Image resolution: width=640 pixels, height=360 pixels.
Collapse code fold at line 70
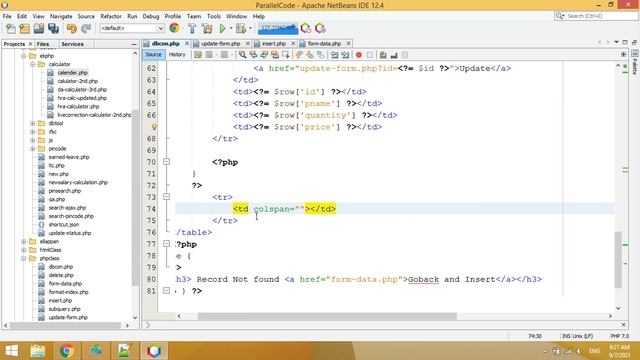tap(166, 162)
